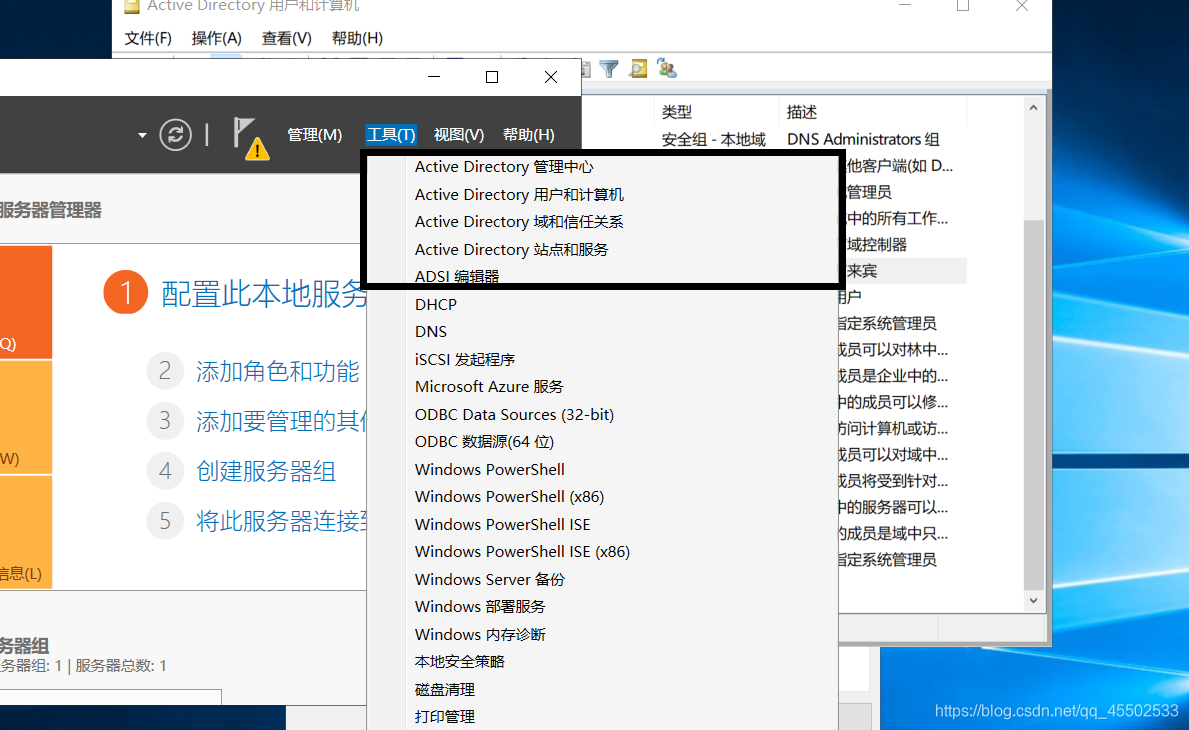Maximize the Server Manager window

[492, 77]
